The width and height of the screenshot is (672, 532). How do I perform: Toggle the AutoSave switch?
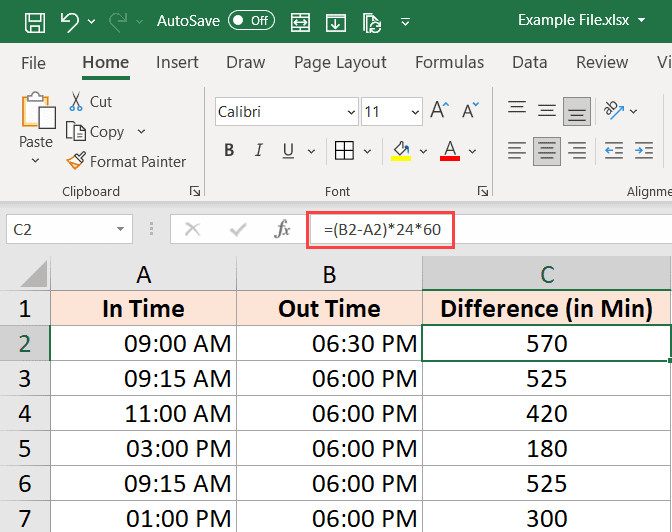pos(251,20)
